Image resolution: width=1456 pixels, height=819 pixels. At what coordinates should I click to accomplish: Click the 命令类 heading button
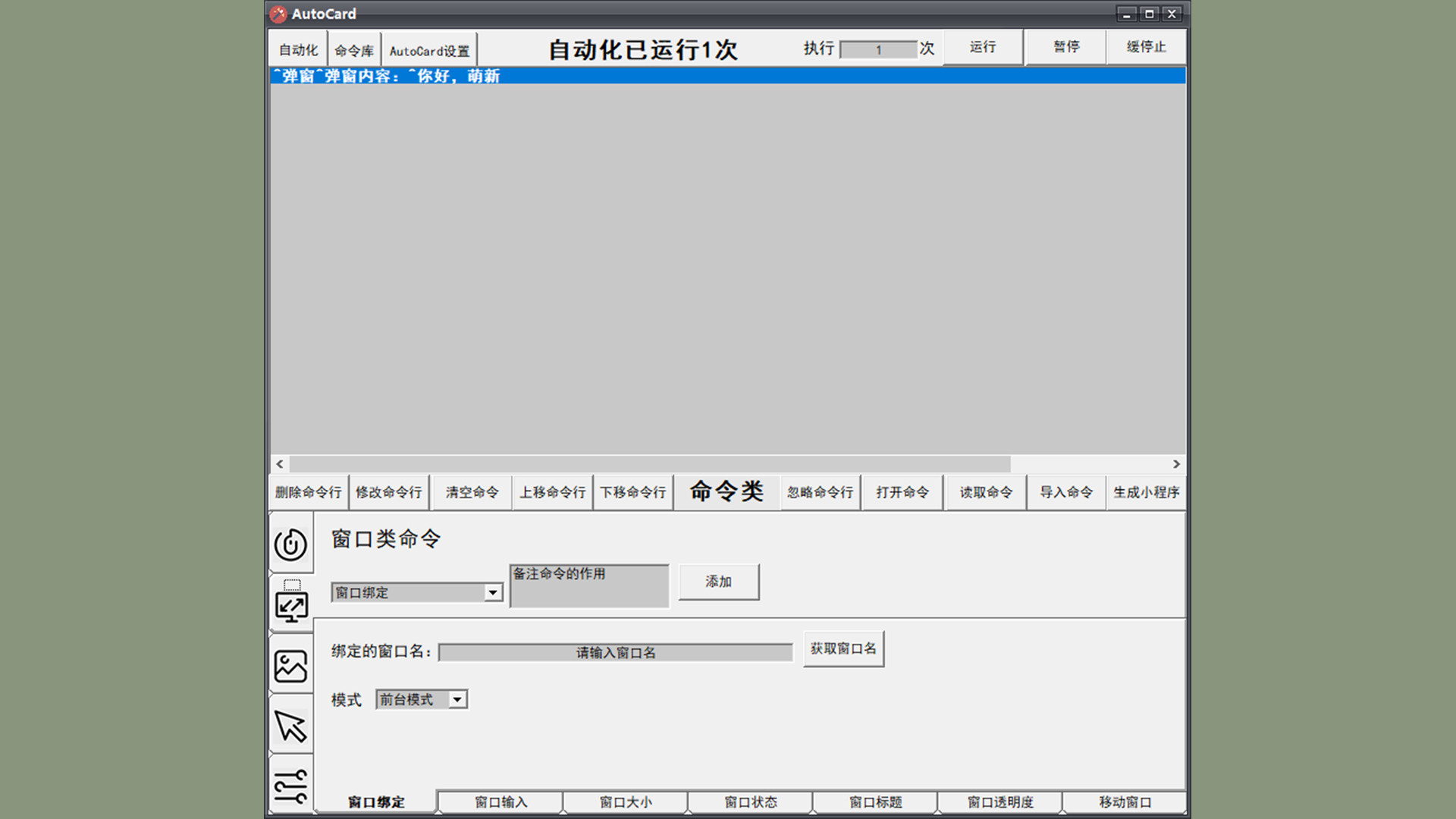point(726,491)
